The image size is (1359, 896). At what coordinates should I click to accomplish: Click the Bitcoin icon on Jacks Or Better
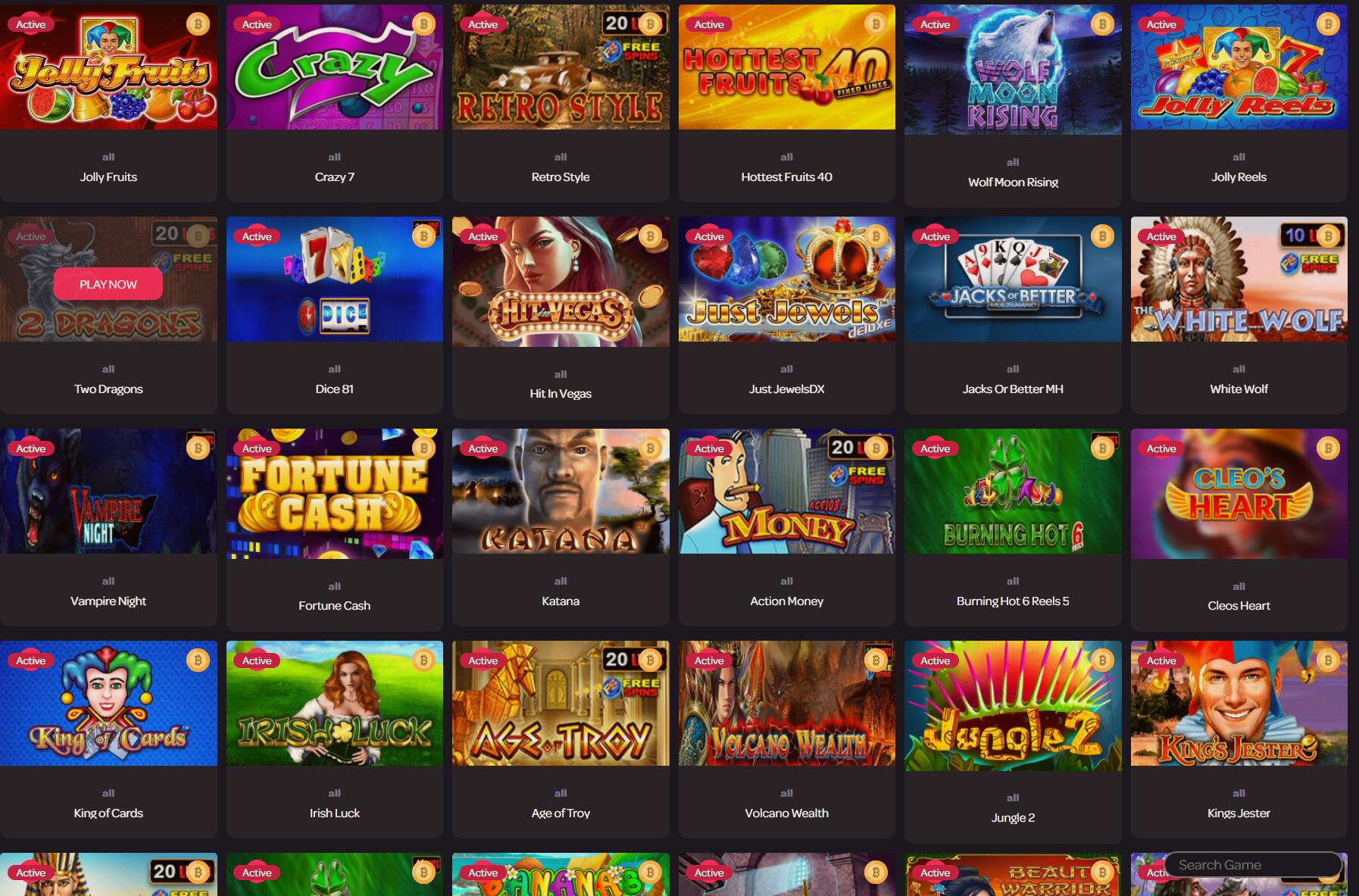click(1102, 236)
